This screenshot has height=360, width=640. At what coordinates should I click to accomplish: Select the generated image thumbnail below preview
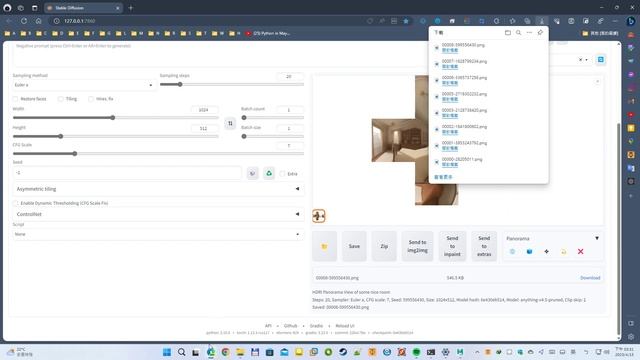319,216
